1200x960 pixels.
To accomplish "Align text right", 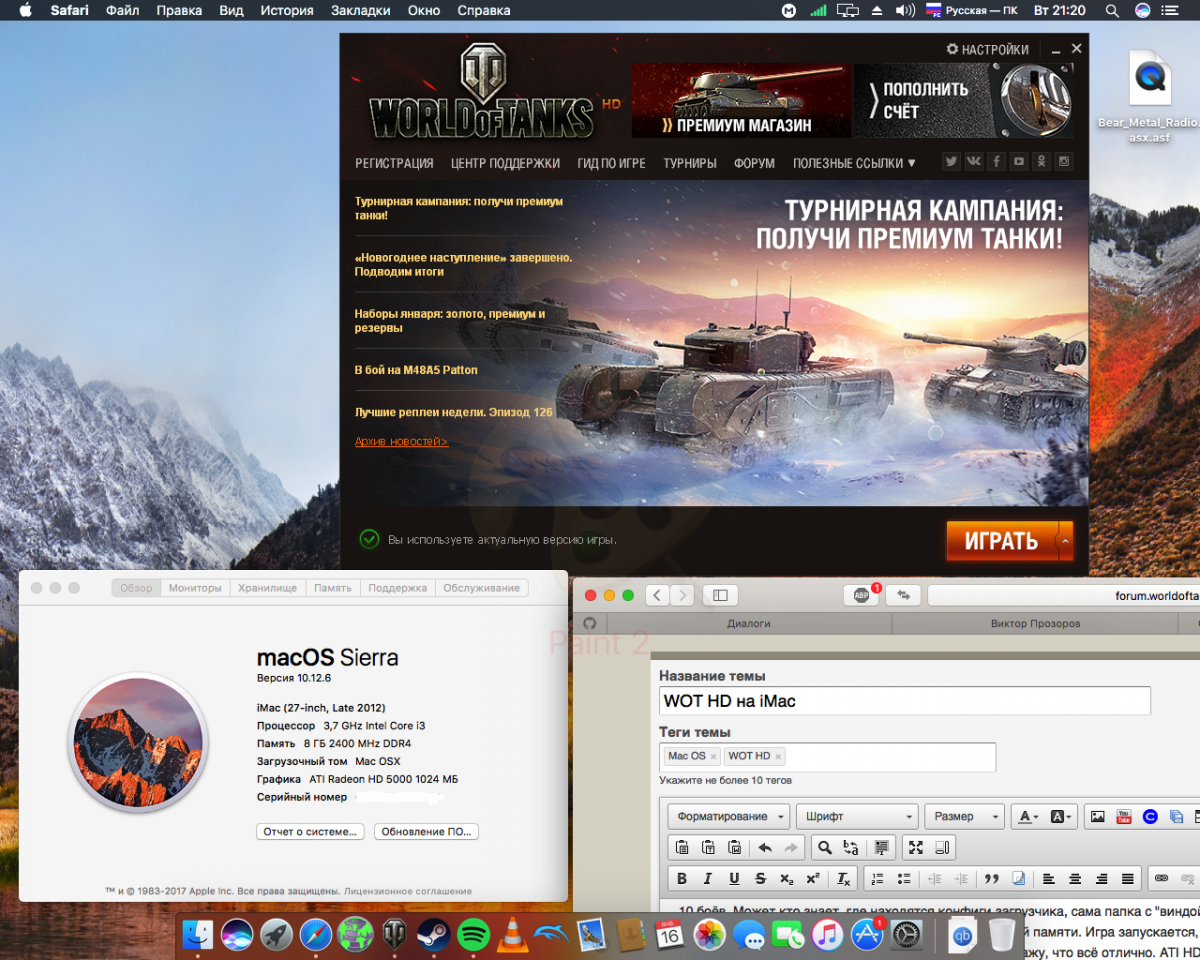I will (1101, 879).
